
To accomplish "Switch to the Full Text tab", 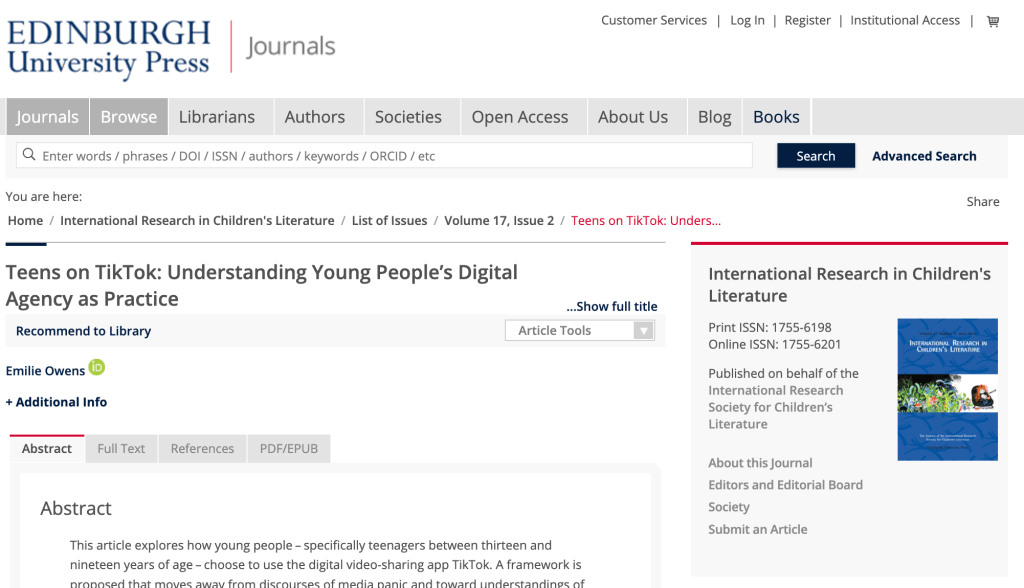I will pyautogui.click(x=121, y=449).
